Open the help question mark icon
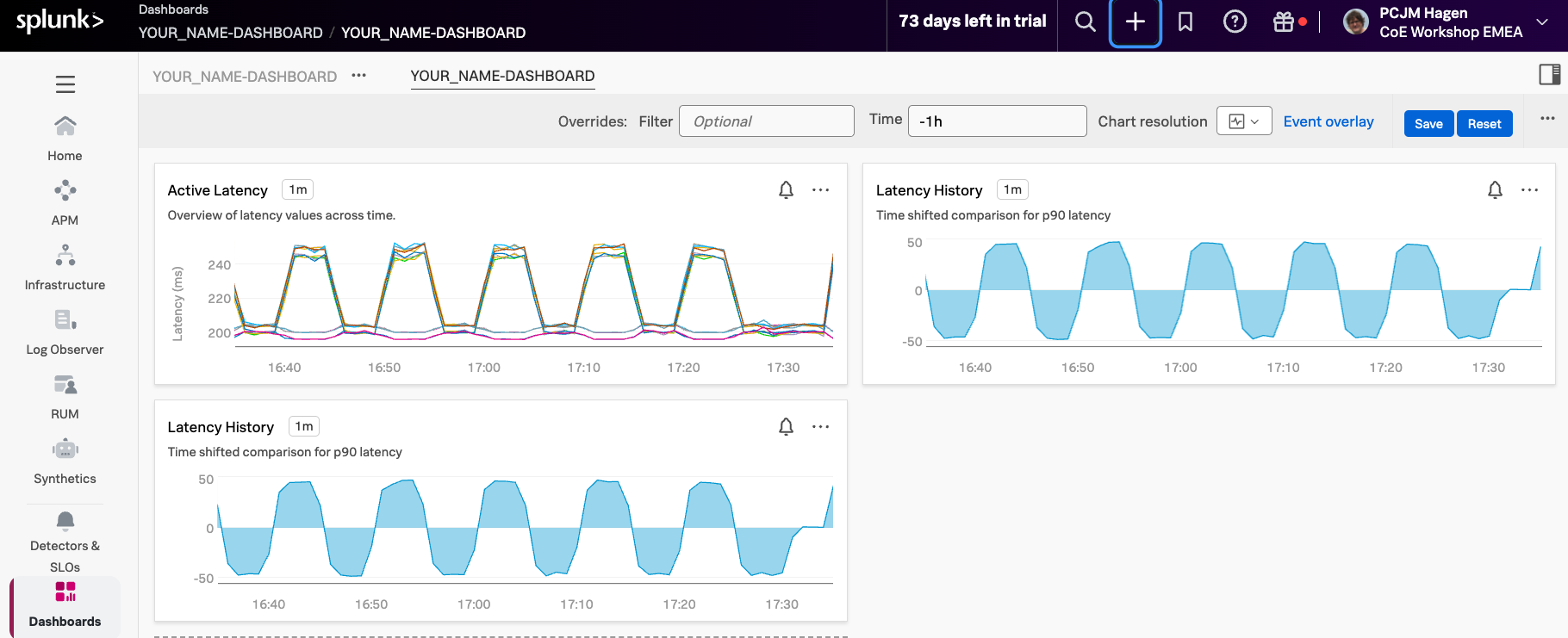Screen dimensions: 1568x638 coord(1235,22)
